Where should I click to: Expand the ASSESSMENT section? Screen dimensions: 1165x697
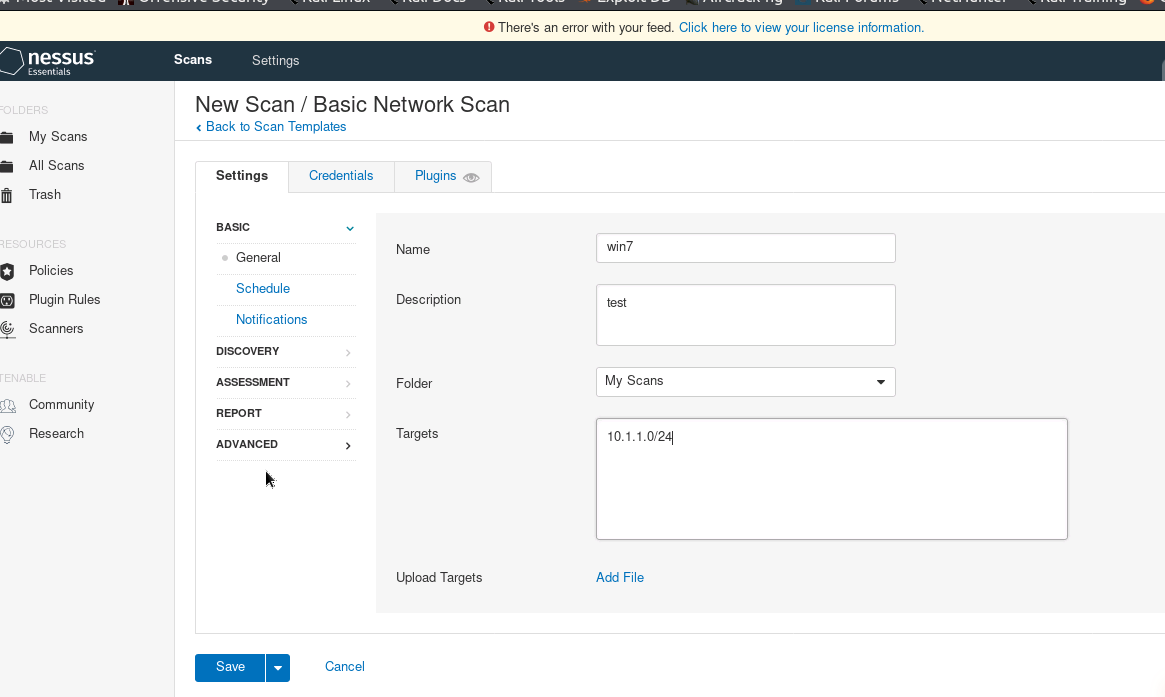pyautogui.click(x=285, y=383)
